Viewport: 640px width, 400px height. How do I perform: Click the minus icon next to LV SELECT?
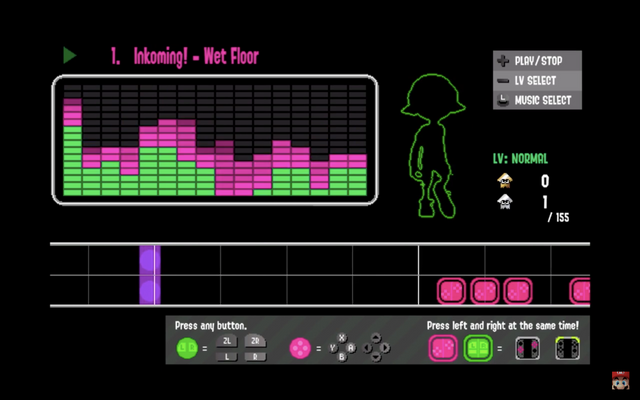(503, 81)
